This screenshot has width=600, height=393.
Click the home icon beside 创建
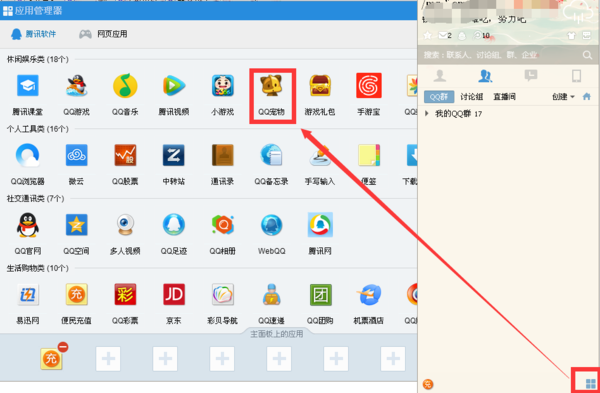tap(587, 97)
